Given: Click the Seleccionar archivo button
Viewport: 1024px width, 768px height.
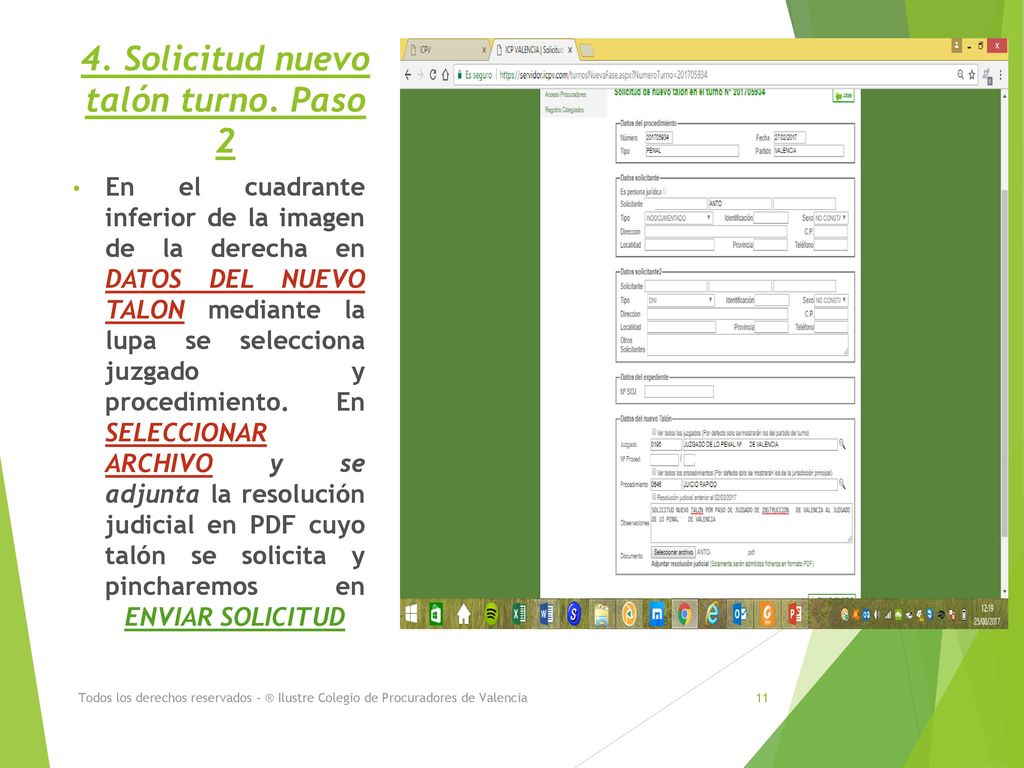Looking at the screenshot, I should click(673, 552).
